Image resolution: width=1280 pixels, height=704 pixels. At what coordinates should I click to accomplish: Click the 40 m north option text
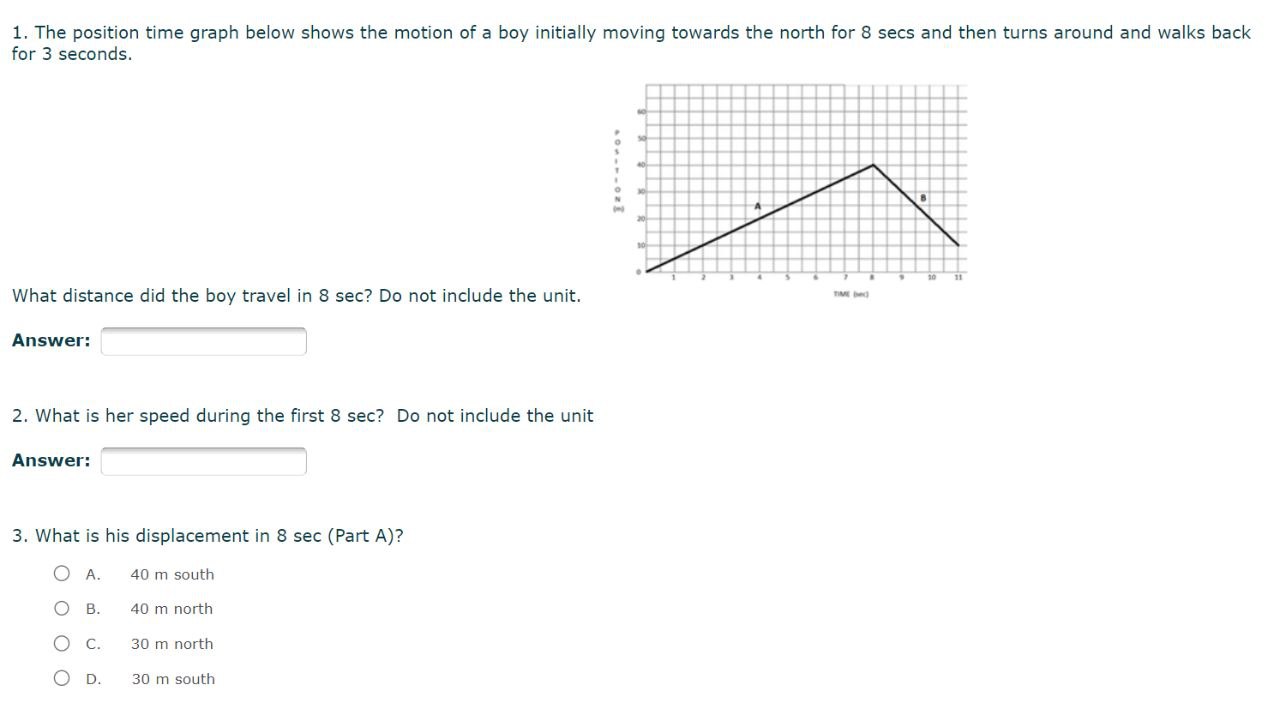[x=171, y=607]
